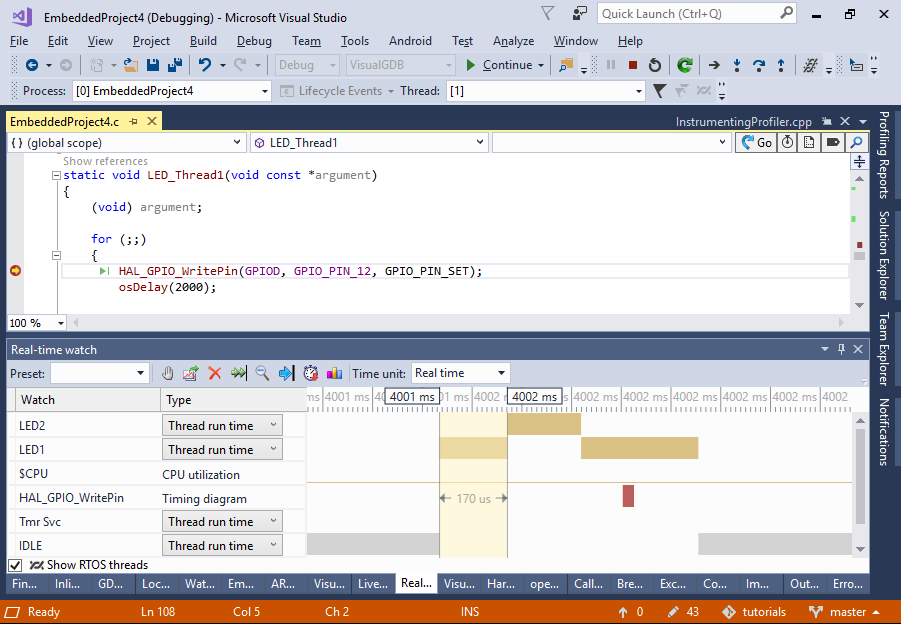Viewport: 901px width, 624px height.
Task: Click the tutorials repository in status bar
Action: point(754,612)
